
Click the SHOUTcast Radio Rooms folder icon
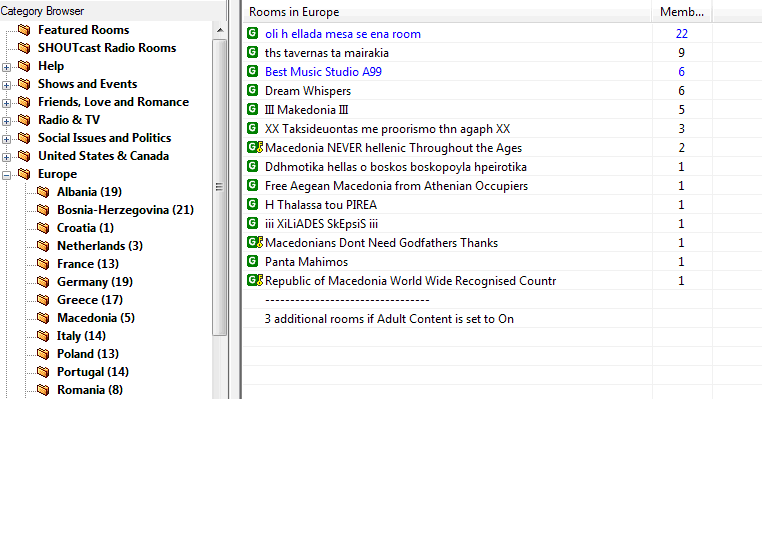click(x=24, y=48)
